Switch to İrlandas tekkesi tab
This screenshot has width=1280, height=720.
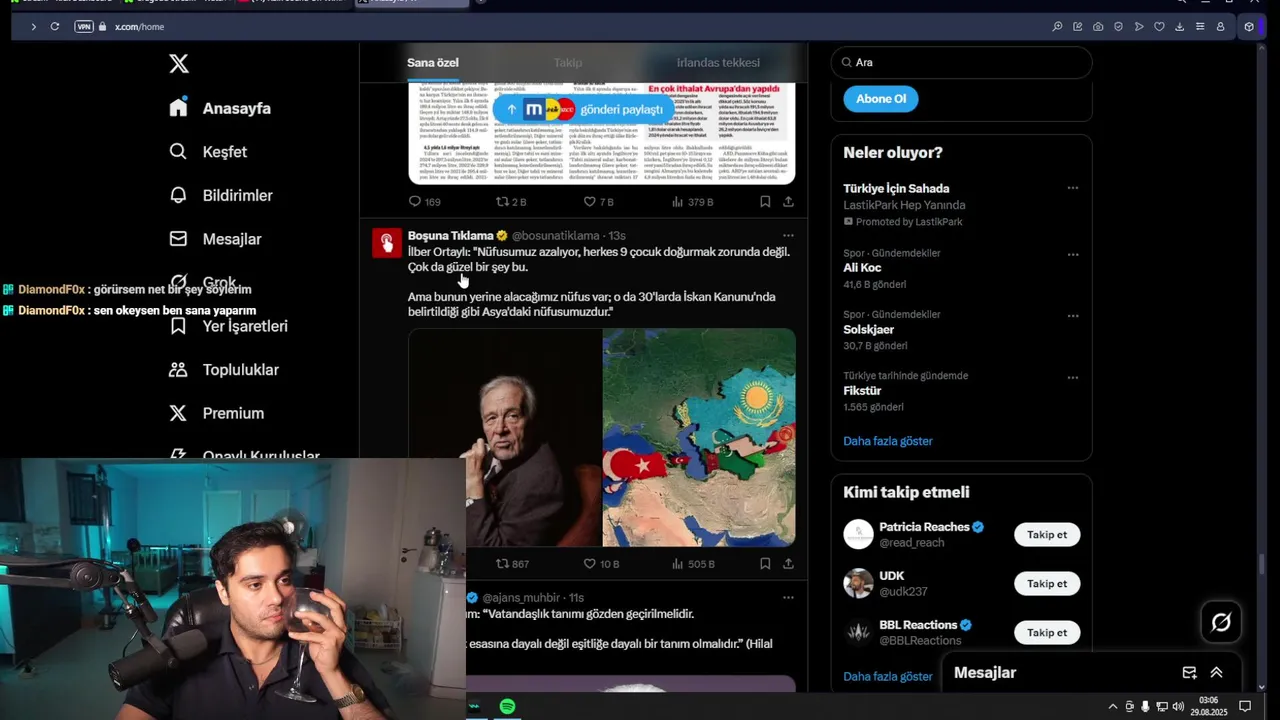pyautogui.click(x=718, y=62)
